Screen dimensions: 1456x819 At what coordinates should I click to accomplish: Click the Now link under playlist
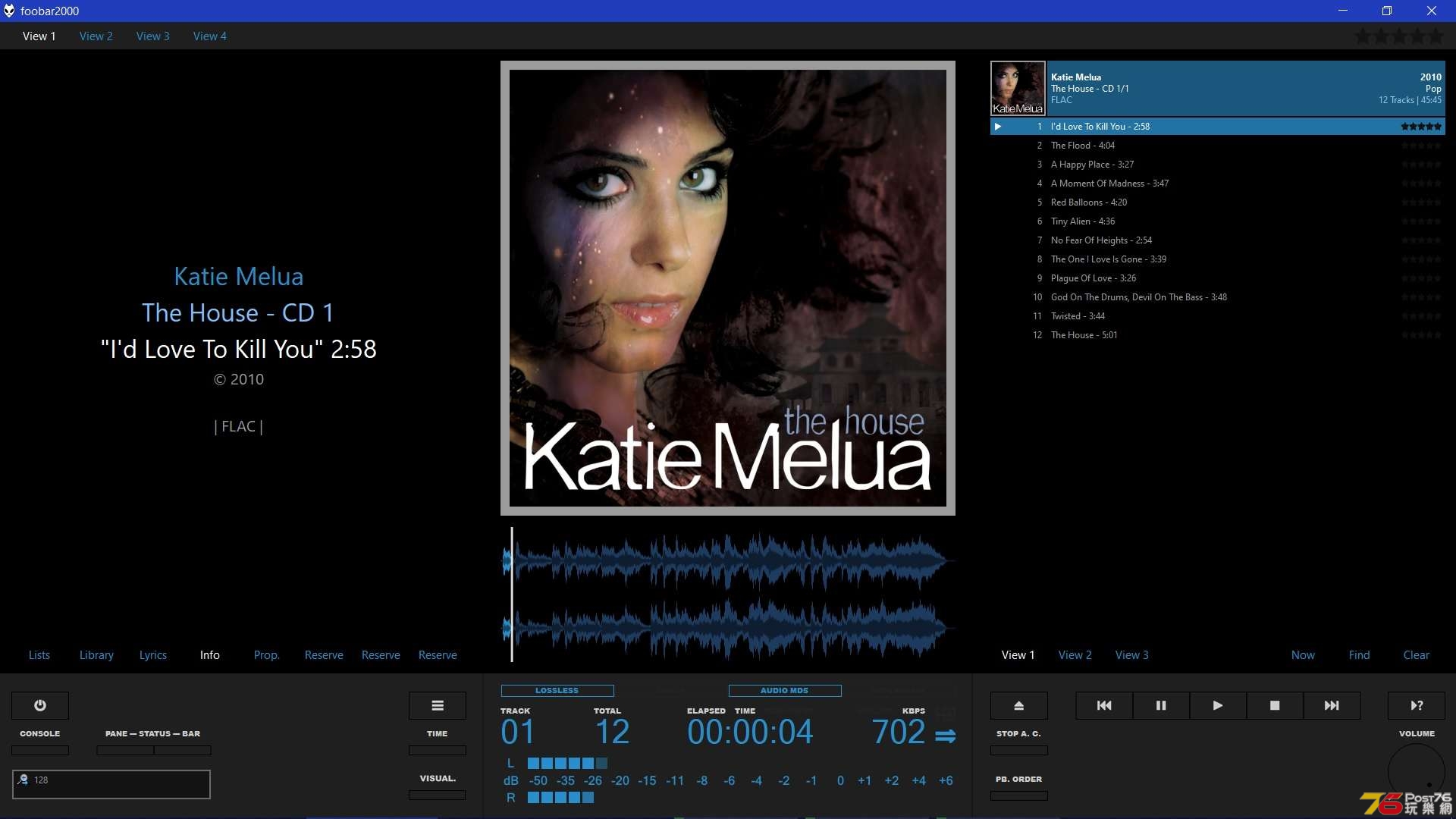coord(1304,654)
